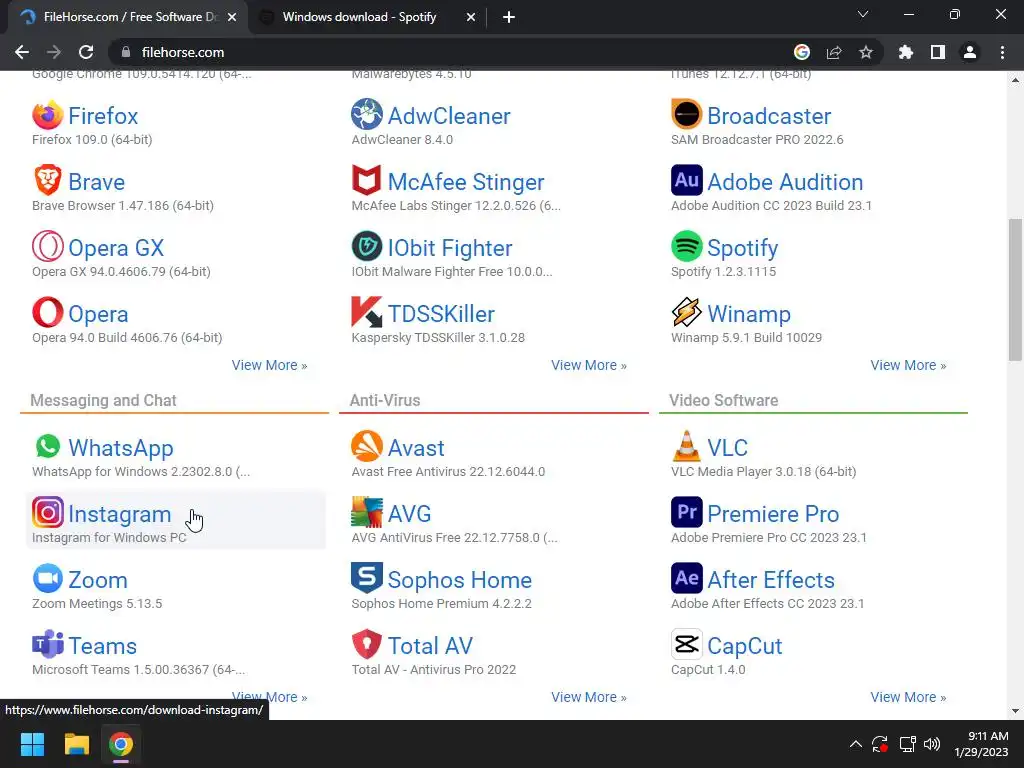
Task: Click the Sophos Home S icon
Action: [367, 578]
